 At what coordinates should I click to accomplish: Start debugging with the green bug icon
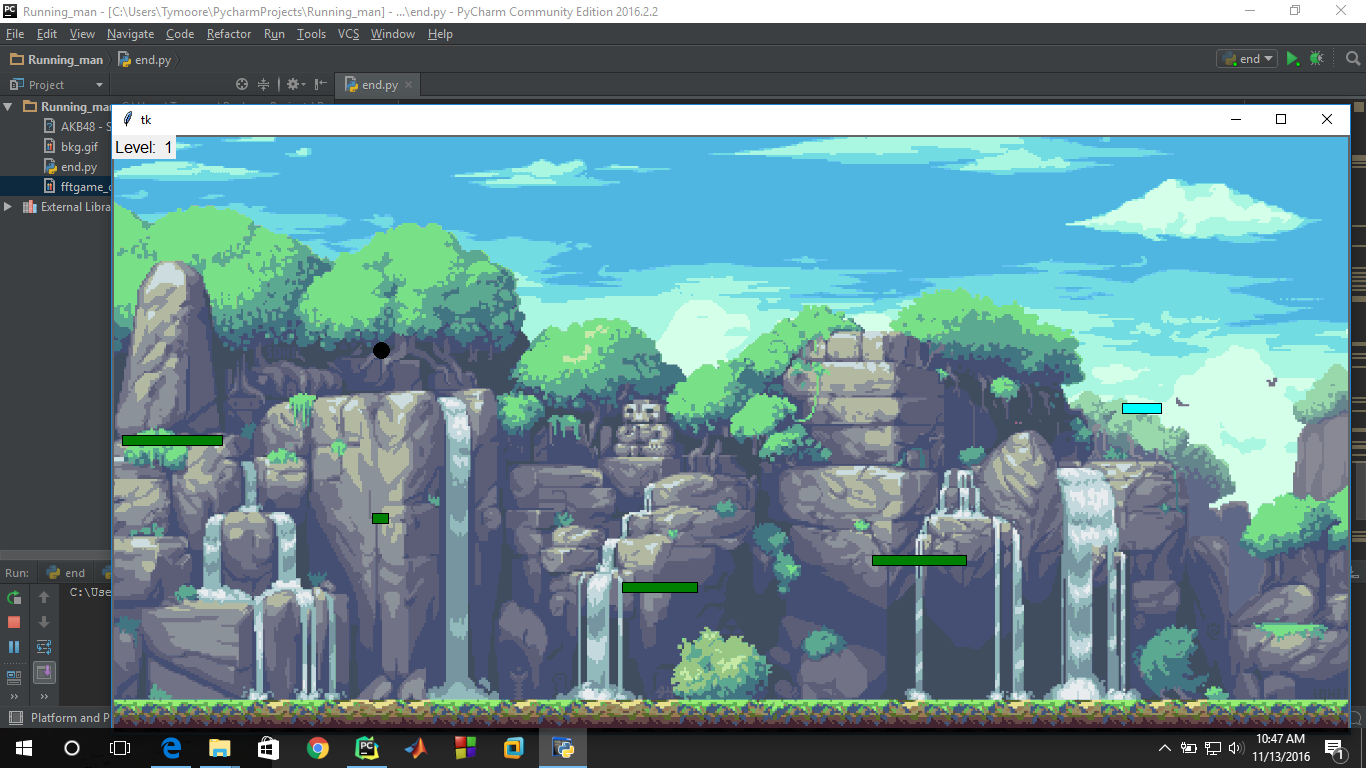[1316, 59]
